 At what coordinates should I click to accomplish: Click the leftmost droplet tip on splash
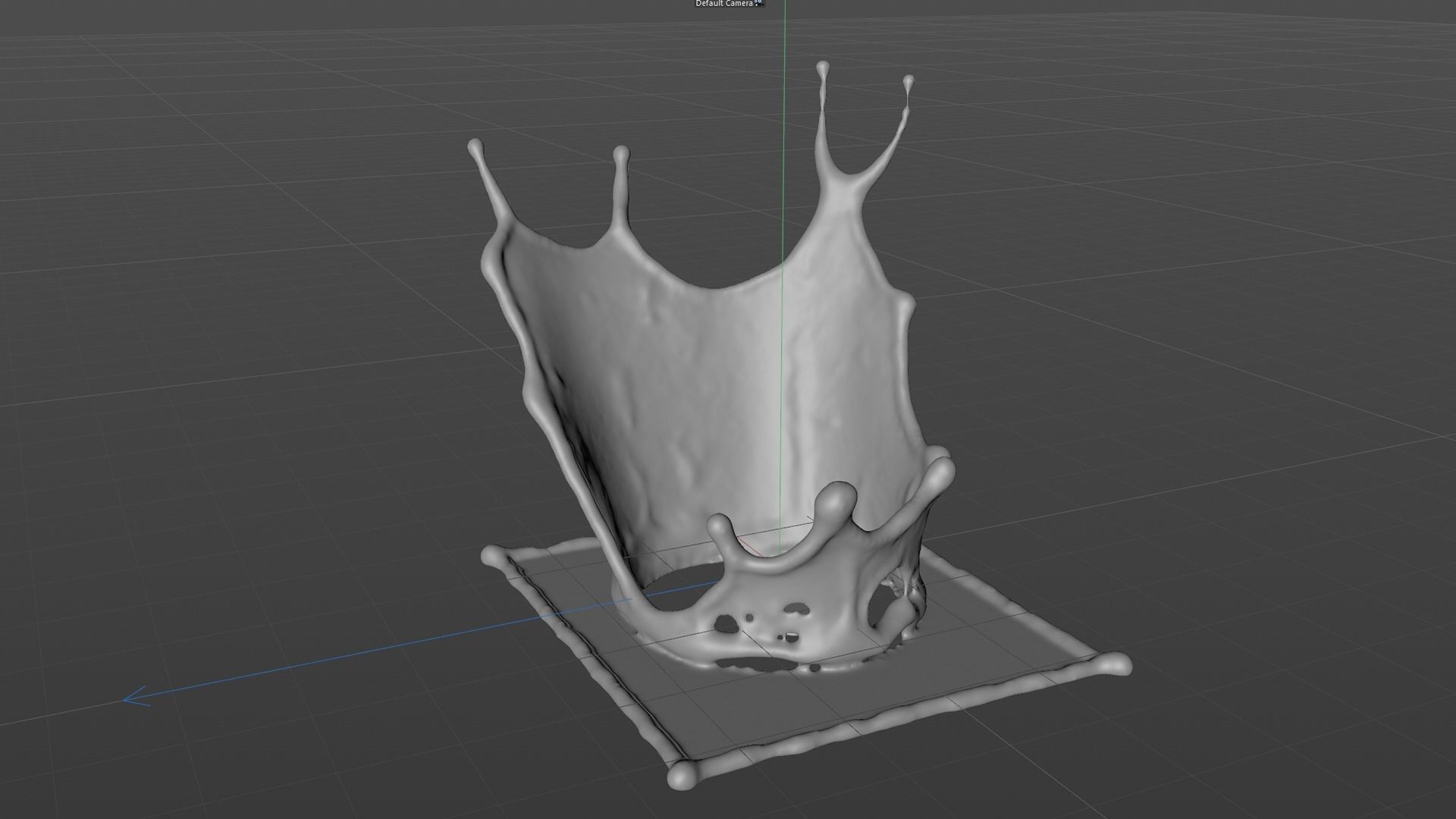(475, 145)
